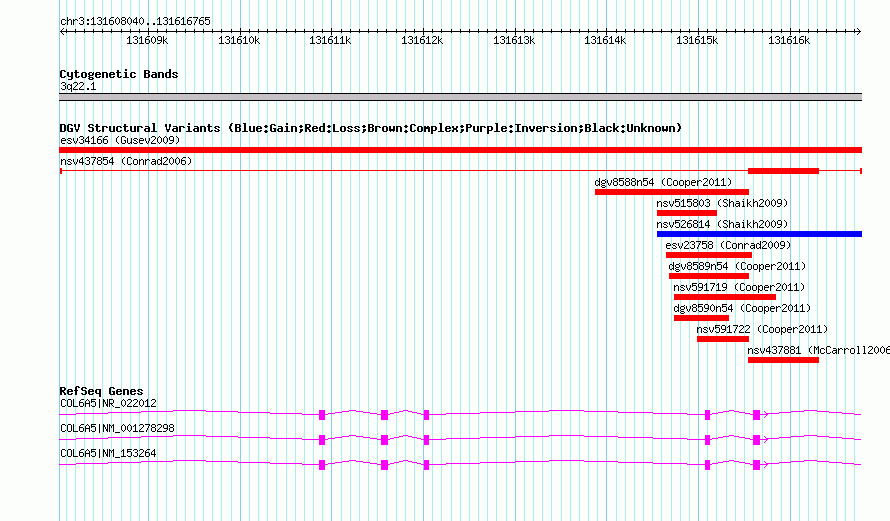890x521 pixels.
Task: Click the esv34166 (Gusev2009) red bar
Action: click(460, 150)
